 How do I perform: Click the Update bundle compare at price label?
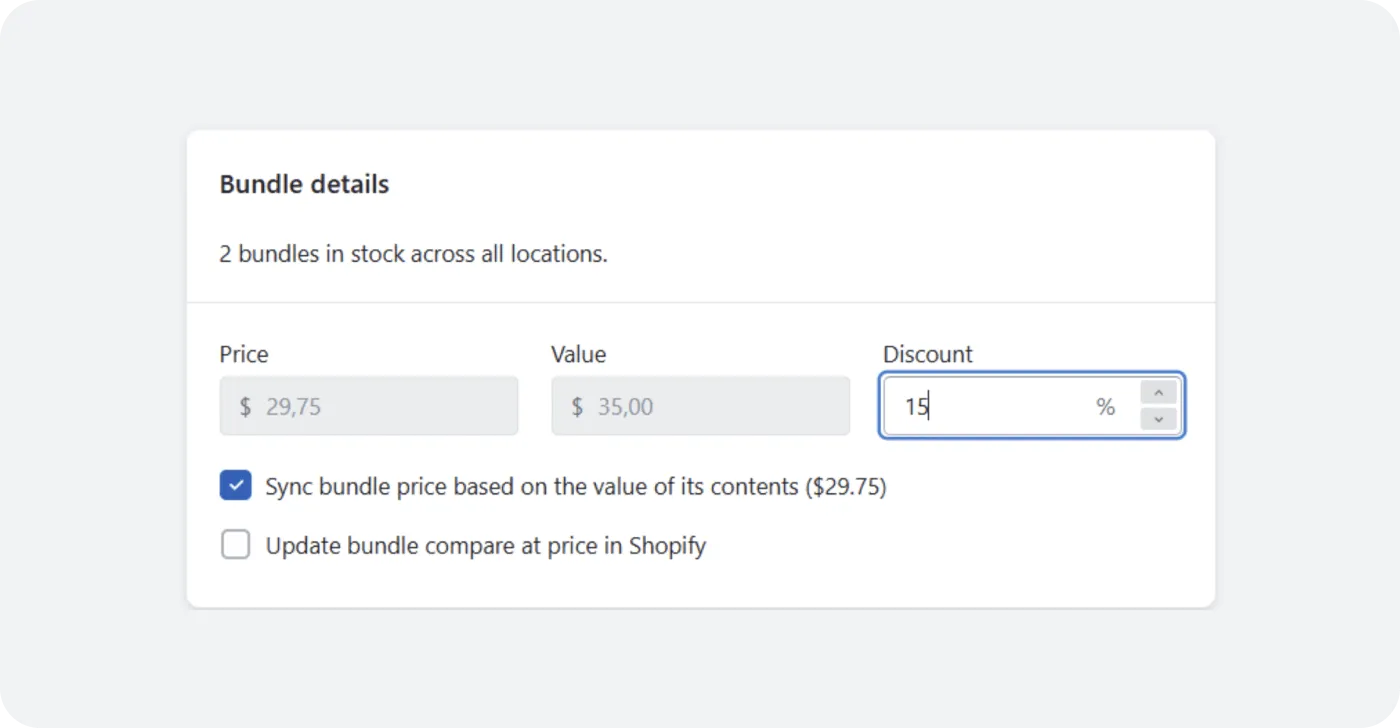(485, 545)
